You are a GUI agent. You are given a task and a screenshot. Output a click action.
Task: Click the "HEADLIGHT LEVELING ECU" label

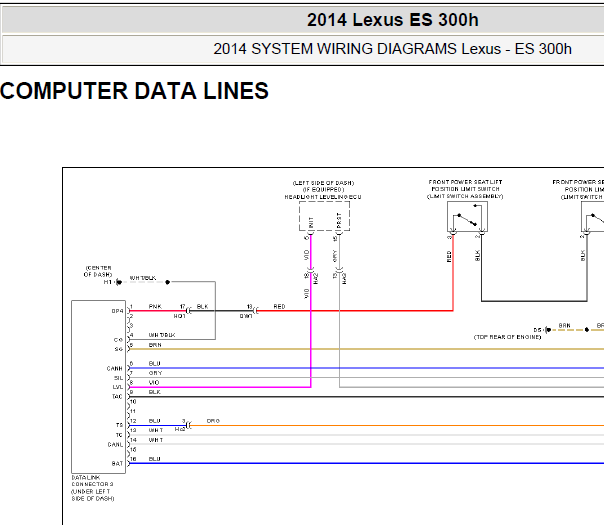[323, 197]
